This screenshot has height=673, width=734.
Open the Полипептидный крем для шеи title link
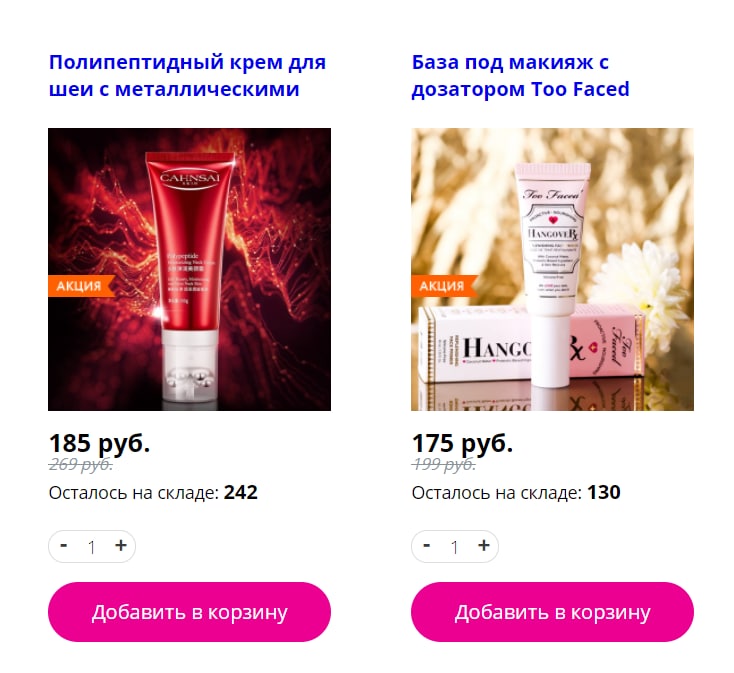[x=187, y=75]
